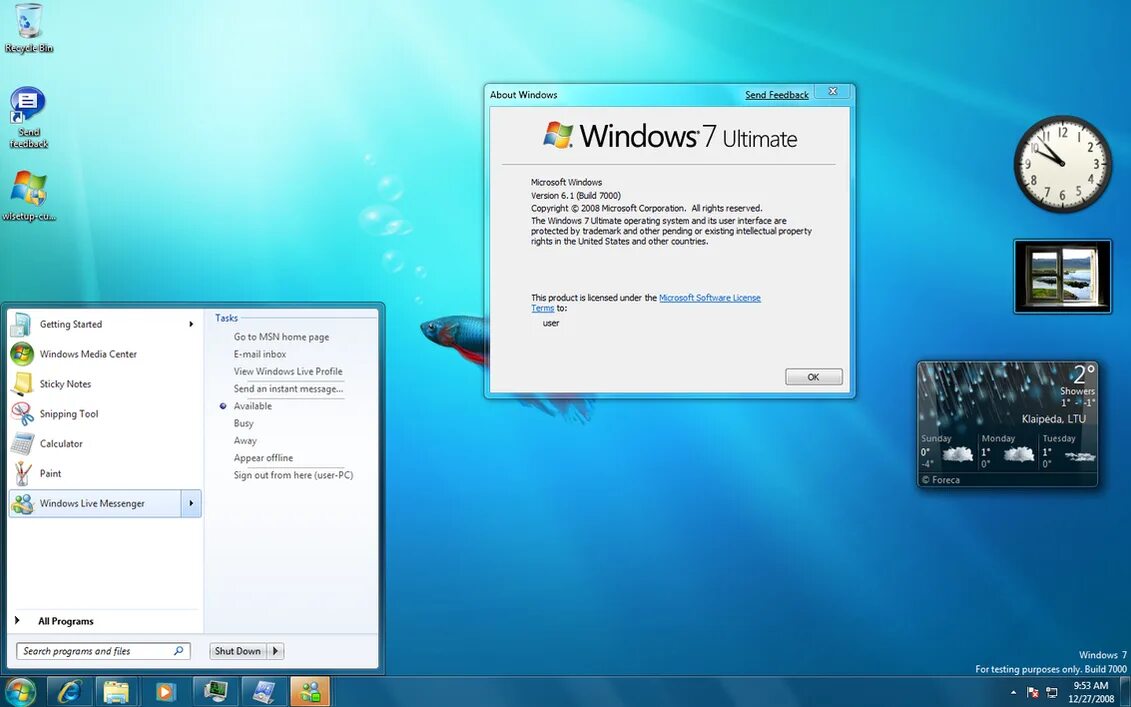Viewport: 1131px width, 707px height.
Task: Open Internet Explorer from the taskbar
Action: coord(70,692)
